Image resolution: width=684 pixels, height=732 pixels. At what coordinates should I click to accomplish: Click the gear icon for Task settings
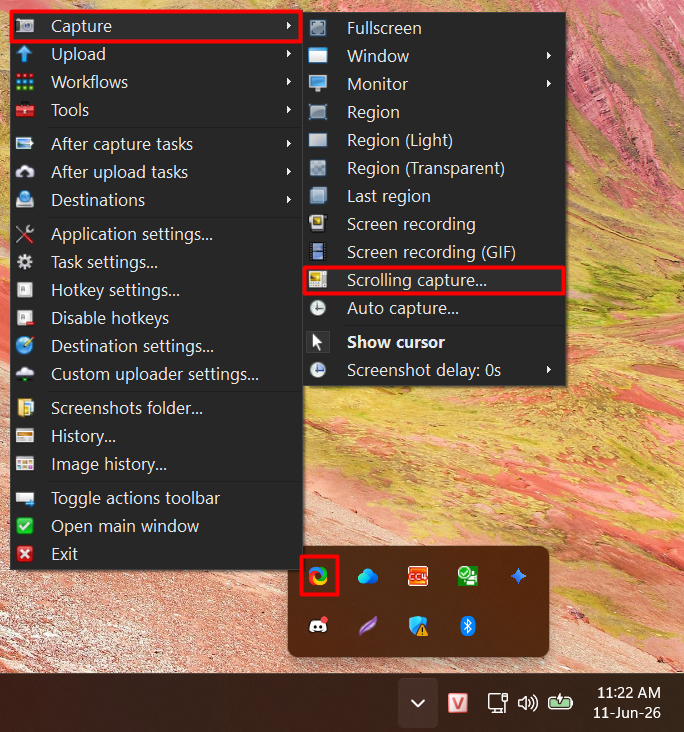[x=25, y=262]
